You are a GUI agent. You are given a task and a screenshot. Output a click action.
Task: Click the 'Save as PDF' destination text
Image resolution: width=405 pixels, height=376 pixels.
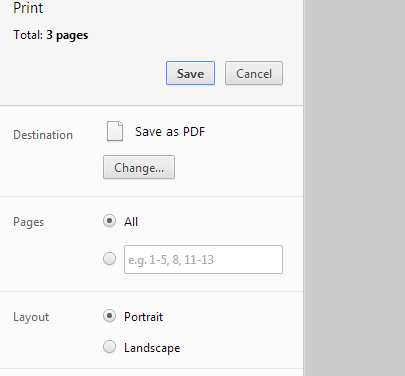170,132
